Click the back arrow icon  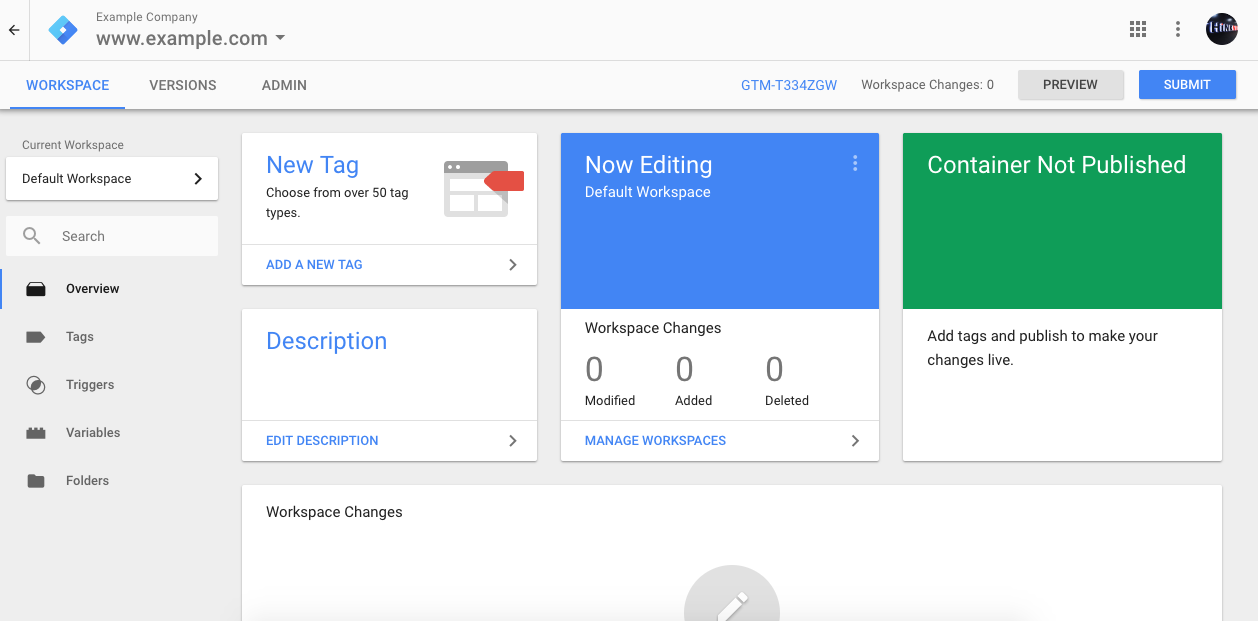point(14,30)
